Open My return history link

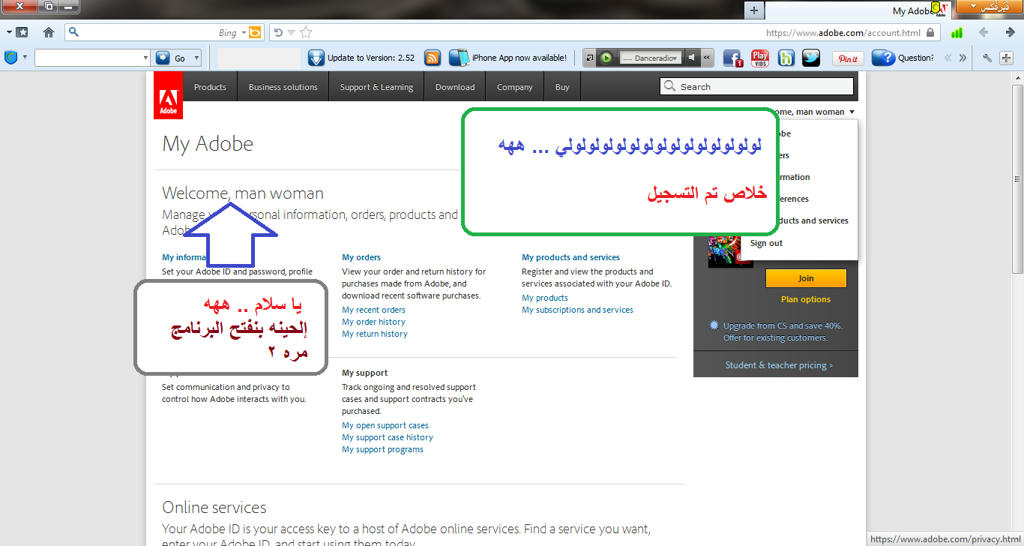pos(375,334)
